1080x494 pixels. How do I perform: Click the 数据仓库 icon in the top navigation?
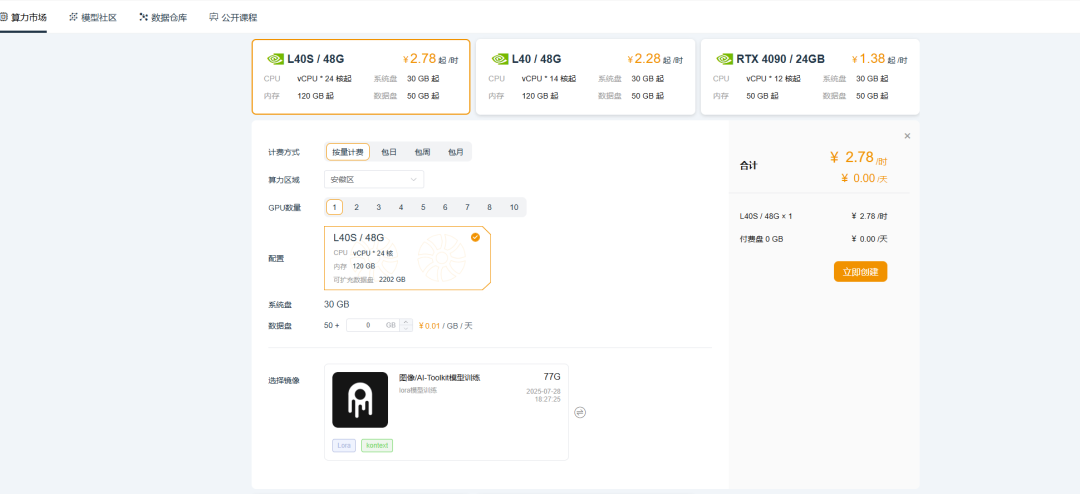143,17
